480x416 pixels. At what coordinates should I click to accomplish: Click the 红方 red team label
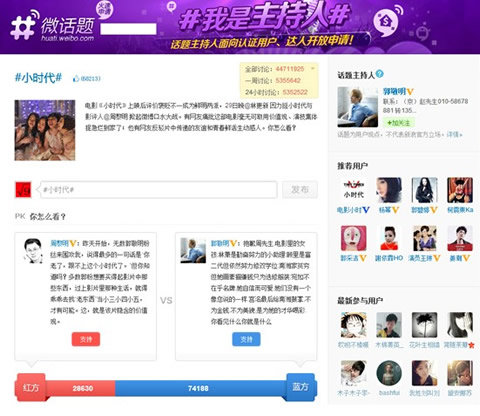(x=31, y=387)
